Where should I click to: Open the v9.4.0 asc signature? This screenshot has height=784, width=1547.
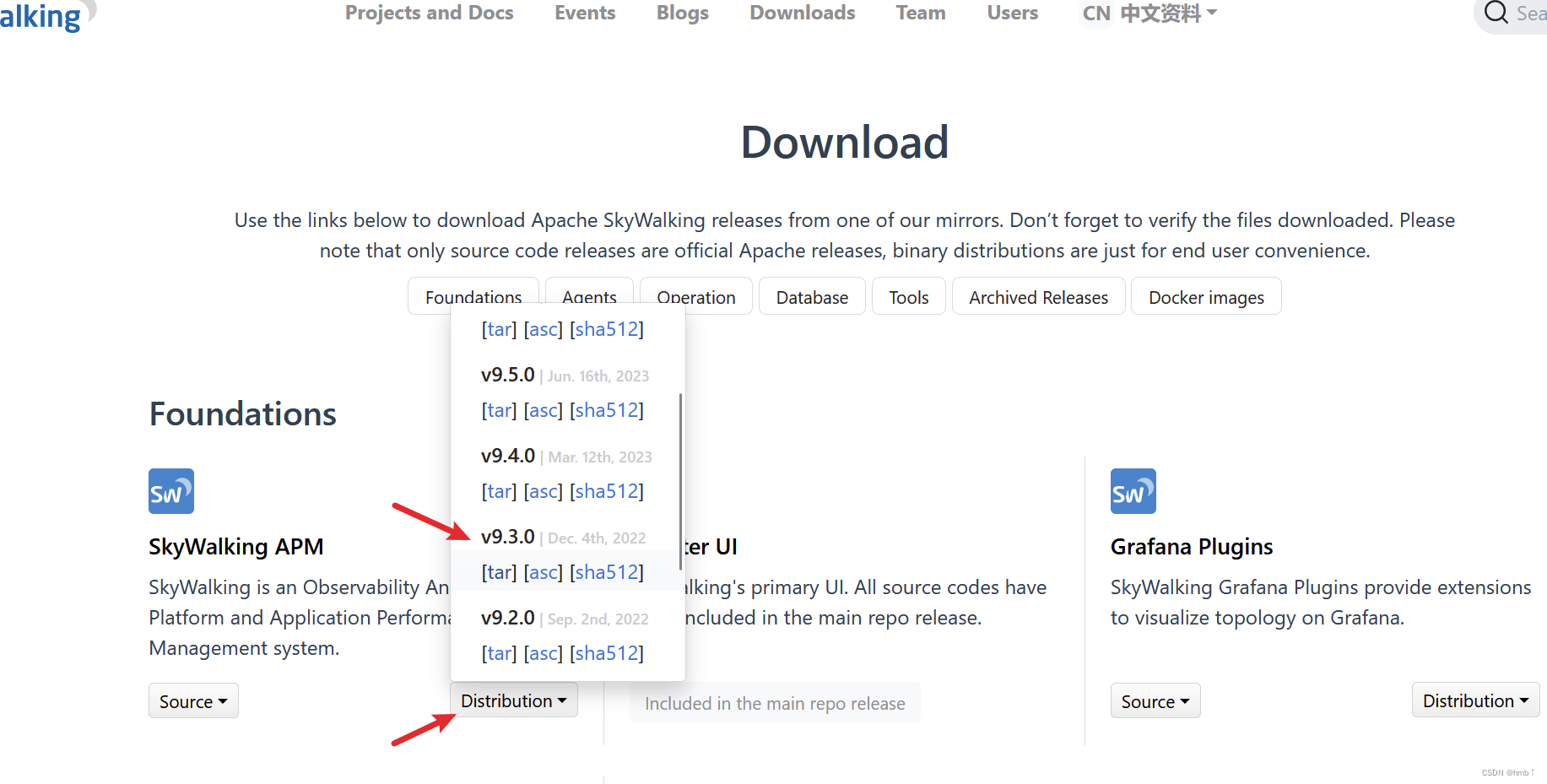pos(544,491)
